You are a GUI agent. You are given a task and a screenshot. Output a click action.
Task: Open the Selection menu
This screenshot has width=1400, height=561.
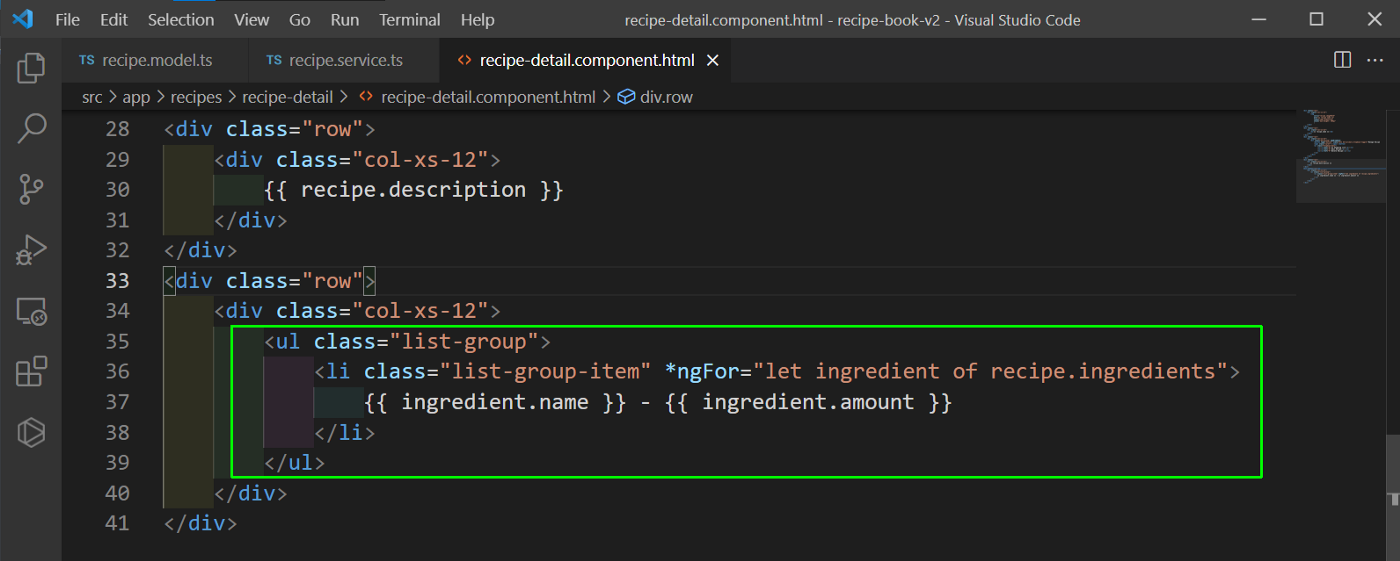pos(181,19)
